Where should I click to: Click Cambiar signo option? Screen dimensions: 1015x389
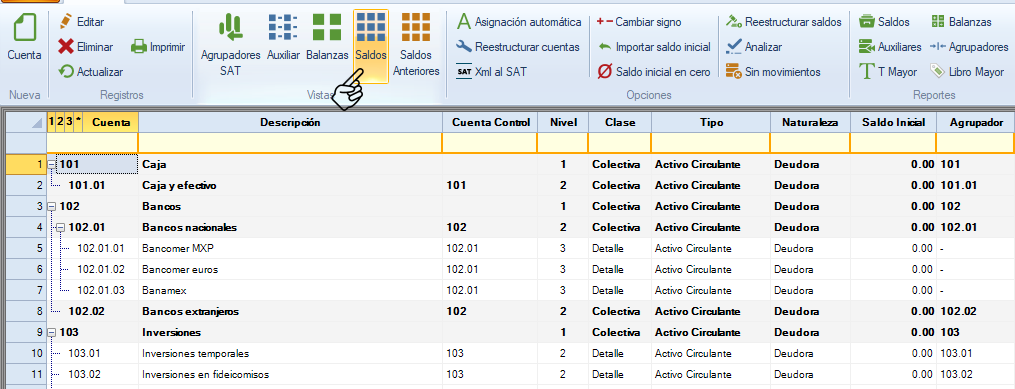pos(639,22)
